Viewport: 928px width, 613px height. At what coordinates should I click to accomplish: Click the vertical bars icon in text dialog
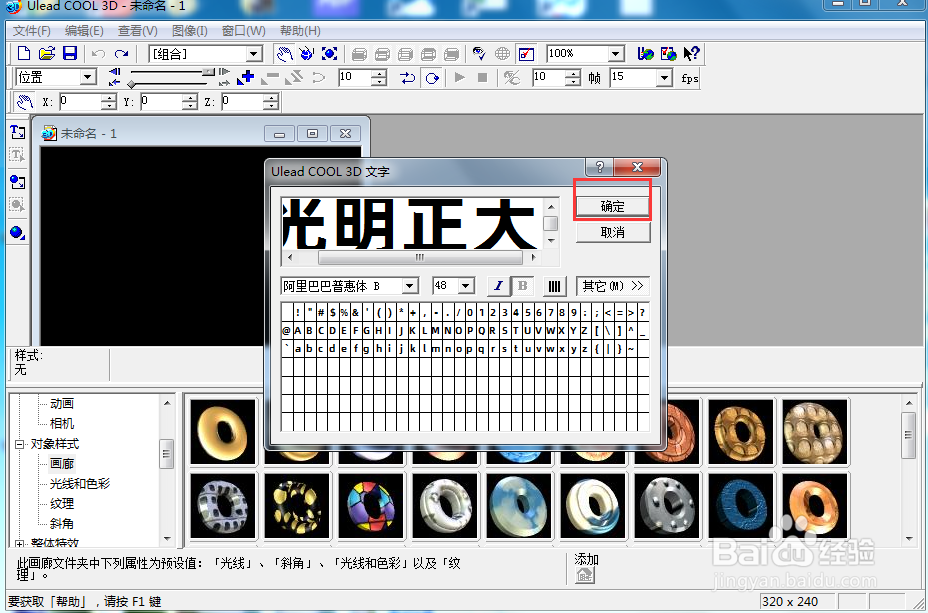coord(554,286)
